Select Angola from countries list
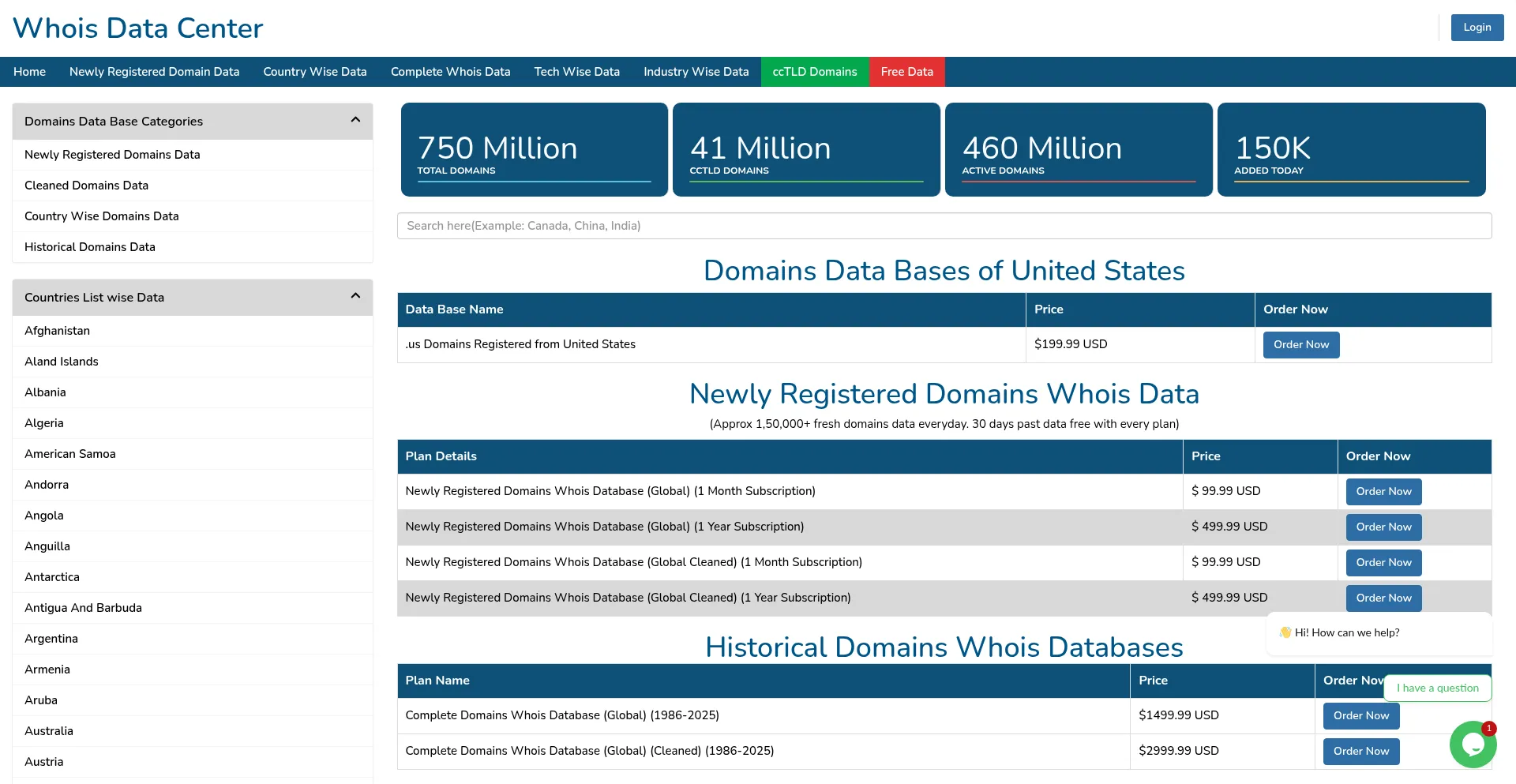Screen dimensions: 1516x784 coord(193,516)
